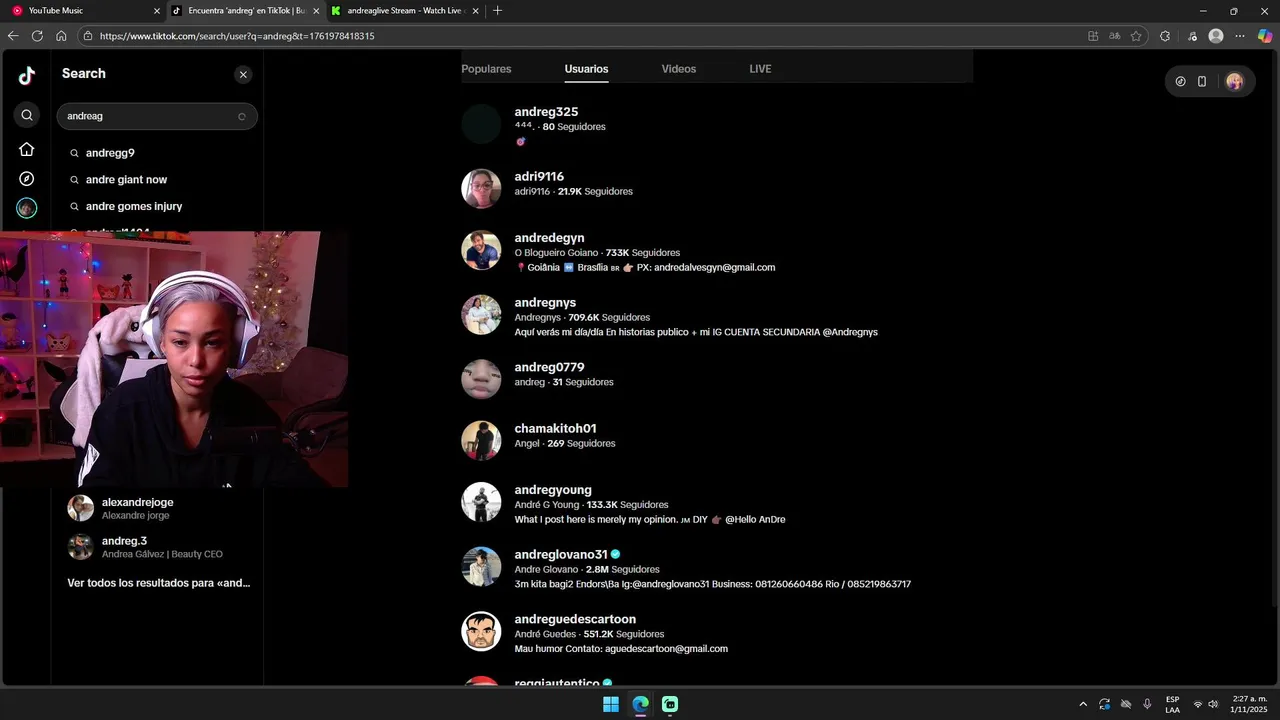This screenshot has height=720, width=1280.
Task: Open user adri9116
Action: click(x=539, y=177)
